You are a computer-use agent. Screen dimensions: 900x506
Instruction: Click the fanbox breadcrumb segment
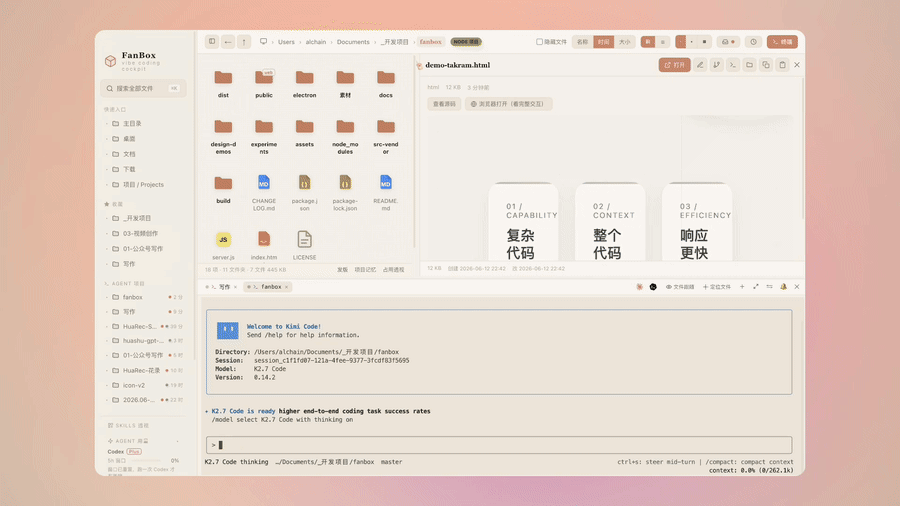pyautogui.click(x=430, y=42)
